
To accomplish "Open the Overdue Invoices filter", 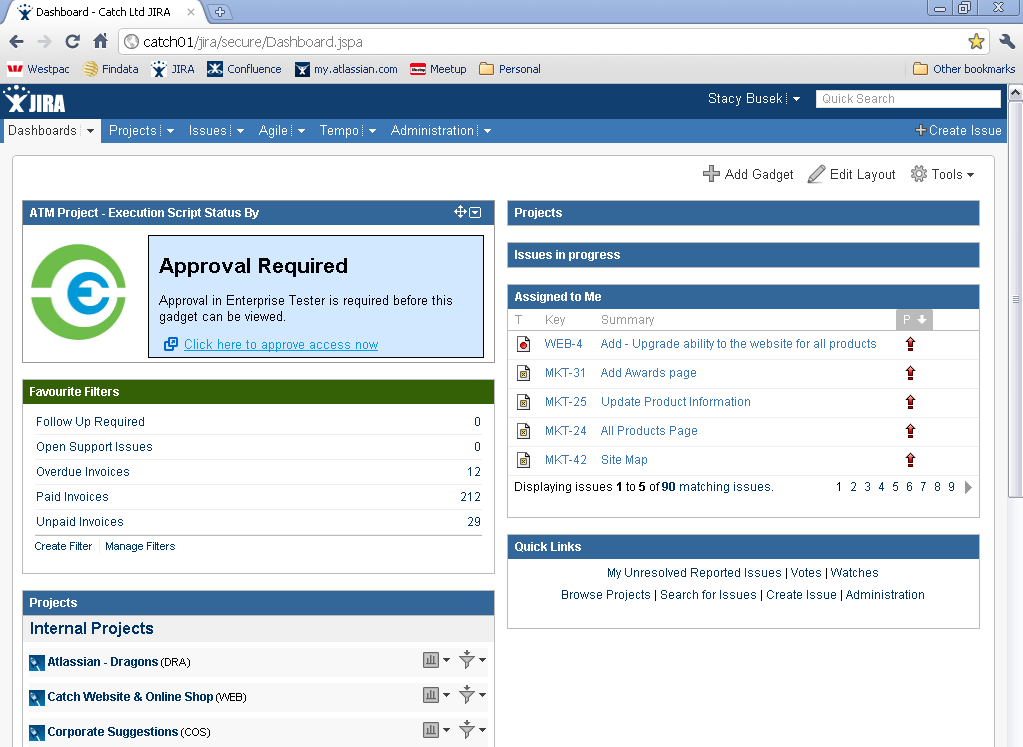I will point(83,472).
